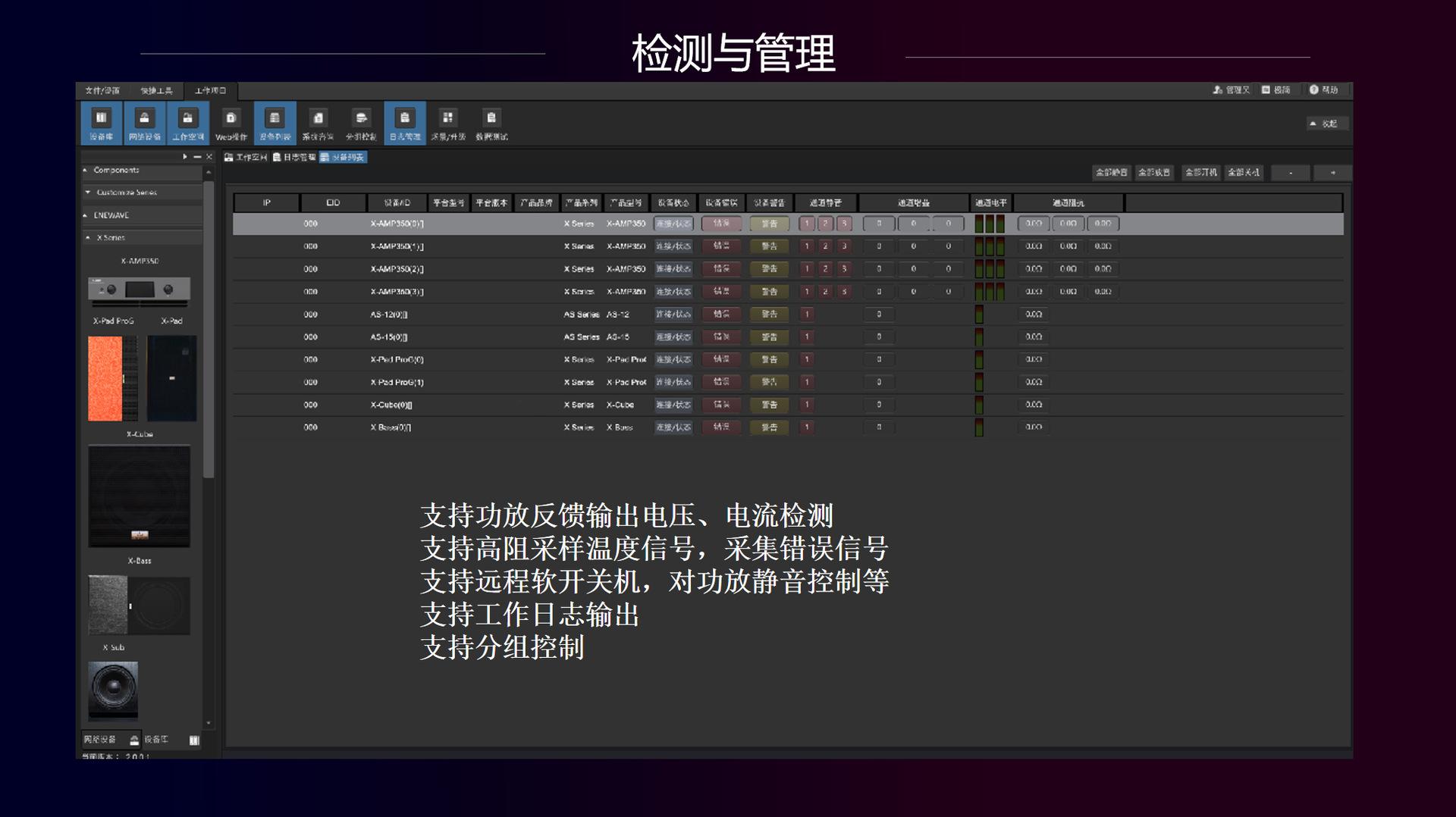Open the 帮助 menu icon
The image size is (1456, 817).
click(x=1323, y=90)
